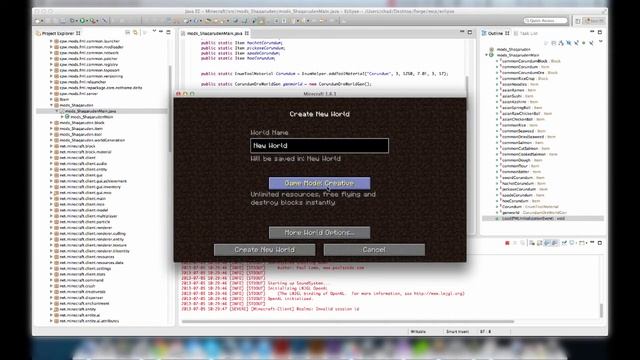Click the Open Perspective icon
This screenshot has width=640, height=360.
(x=578, y=20)
